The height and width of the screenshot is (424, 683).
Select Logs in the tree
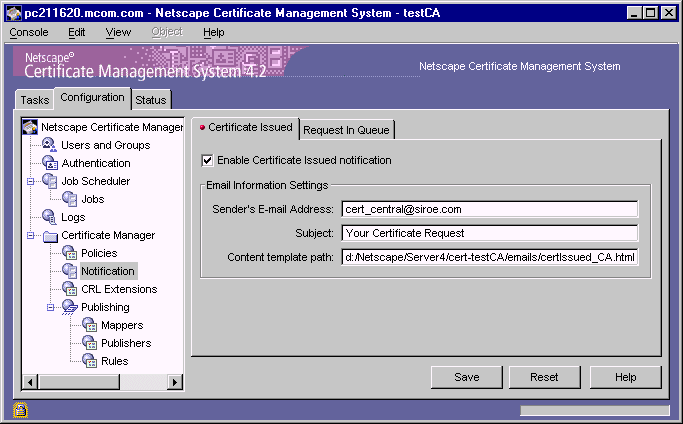(73, 217)
